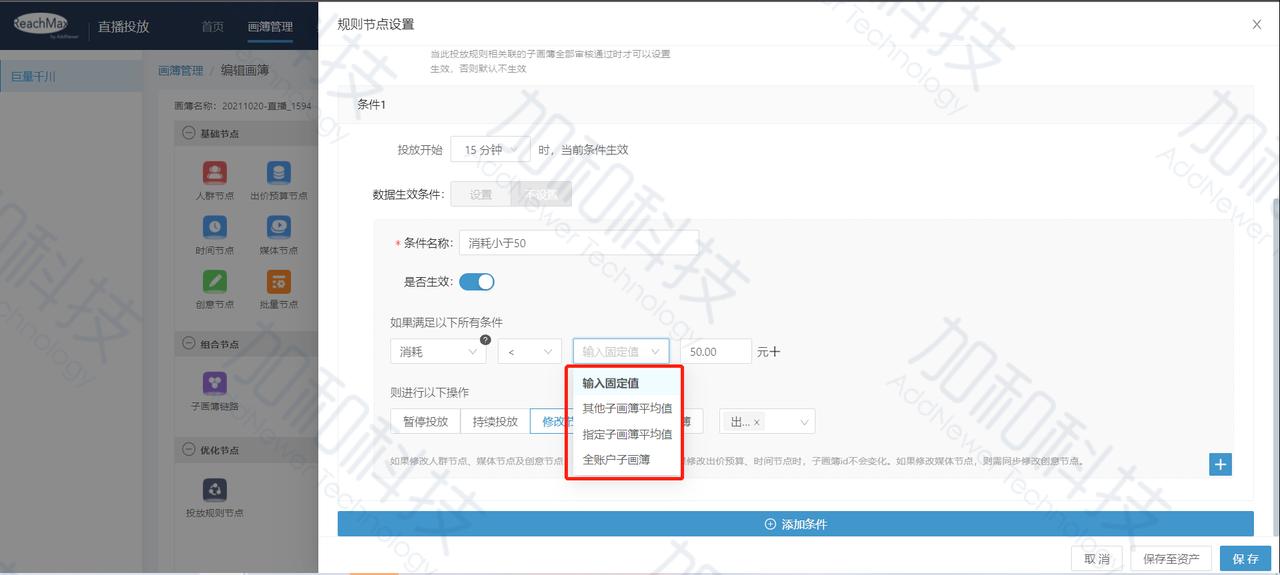The height and width of the screenshot is (575, 1280).
Task: Switch to the 首页 tab
Action: click(212, 27)
